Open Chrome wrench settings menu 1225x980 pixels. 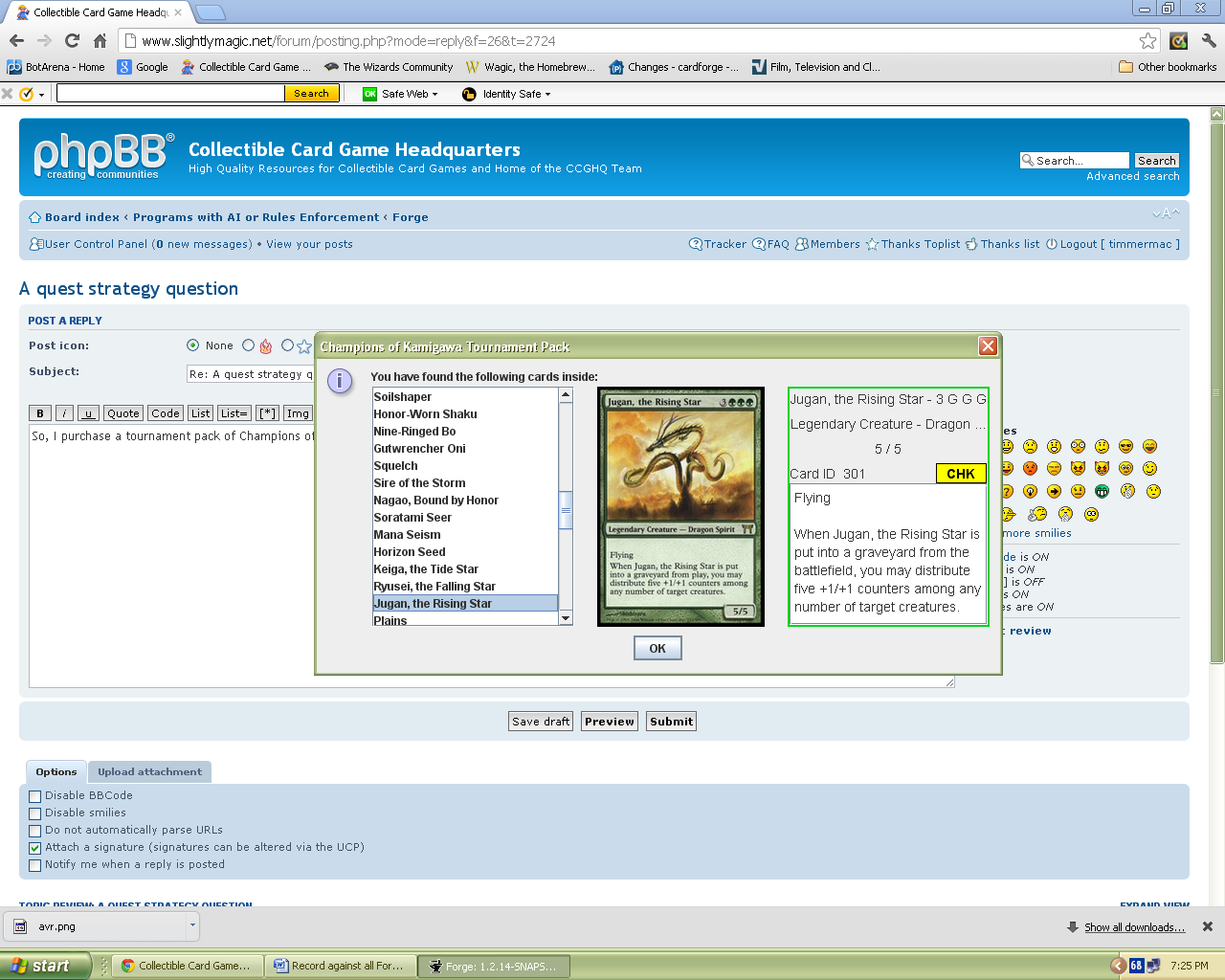click(1209, 40)
